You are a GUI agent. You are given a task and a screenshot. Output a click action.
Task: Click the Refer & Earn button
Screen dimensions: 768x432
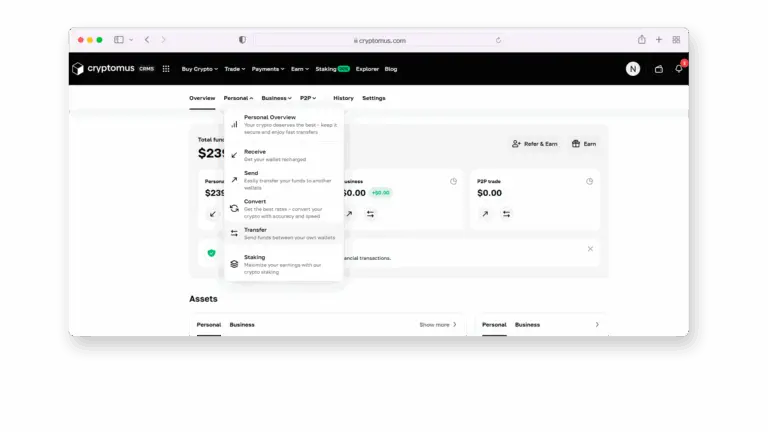point(534,144)
